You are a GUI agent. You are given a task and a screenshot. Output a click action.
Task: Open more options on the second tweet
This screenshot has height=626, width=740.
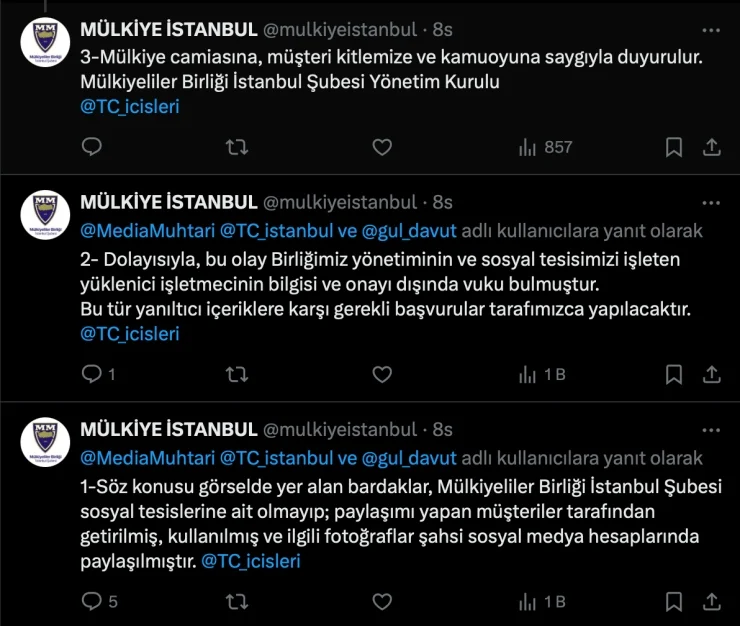(x=710, y=202)
